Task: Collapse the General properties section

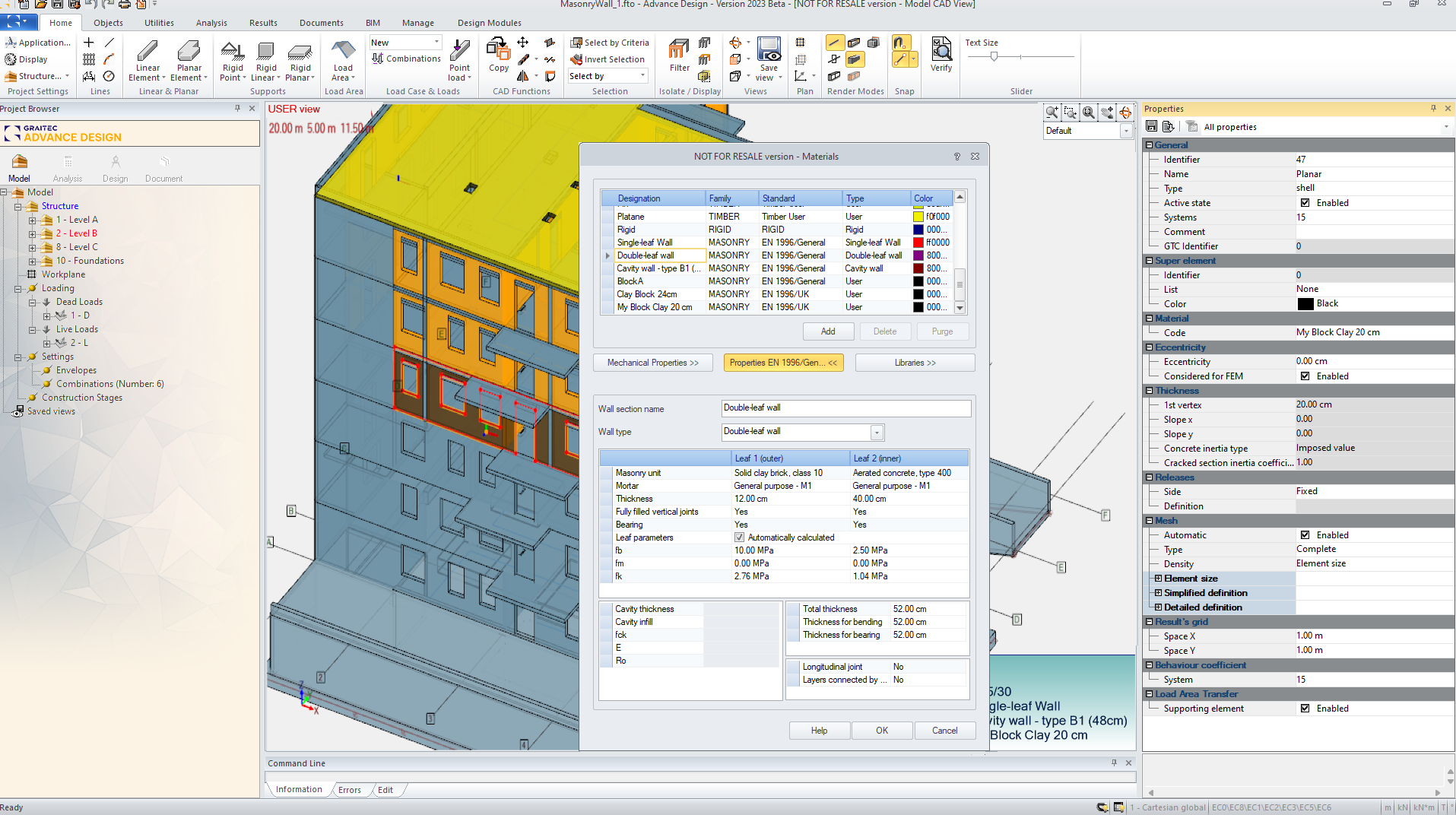Action: pyautogui.click(x=1149, y=145)
